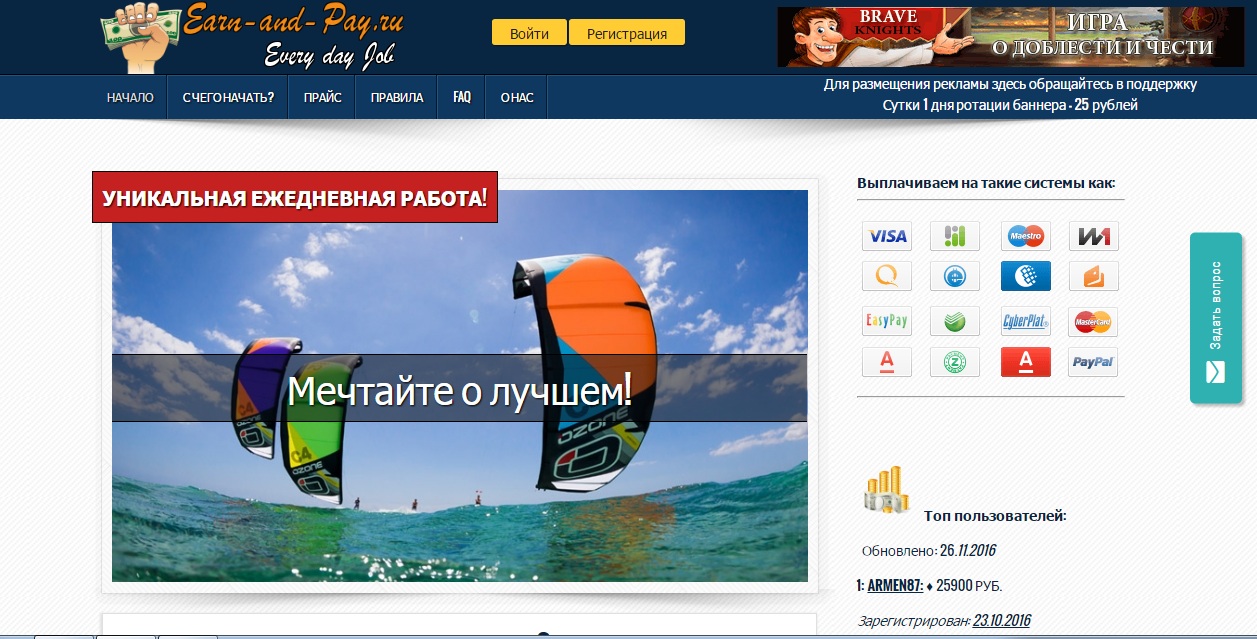Open the 'О НАС' menu item

point(517,98)
